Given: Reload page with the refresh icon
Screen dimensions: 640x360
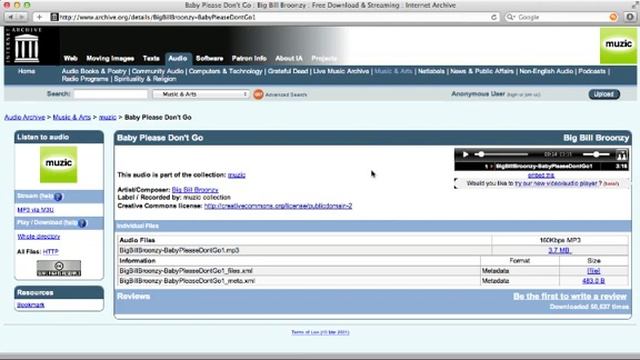Looking at the screenshot, I should click(x=494, y=17).
